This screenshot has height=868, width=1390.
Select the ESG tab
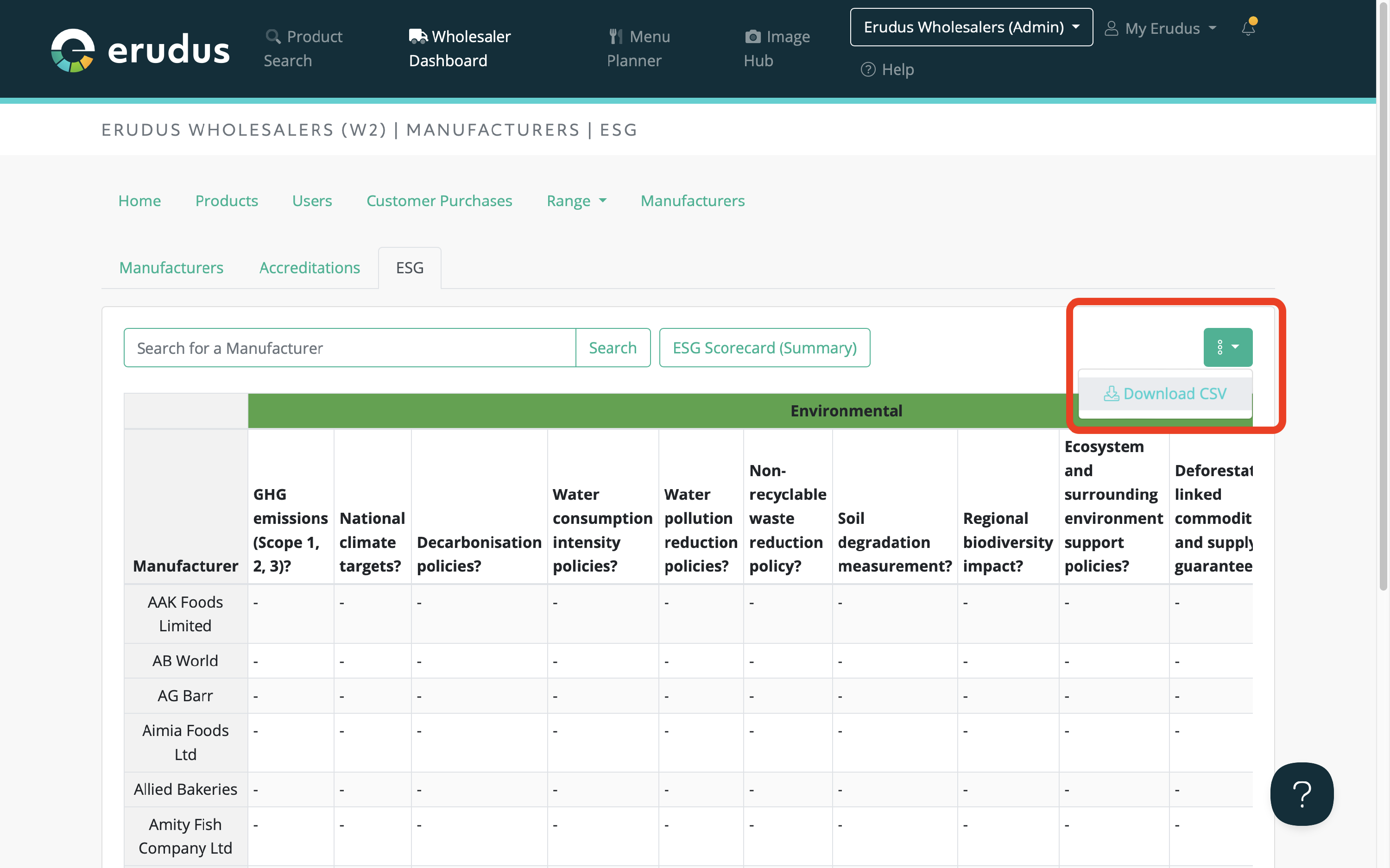click(x=410, y=268)
